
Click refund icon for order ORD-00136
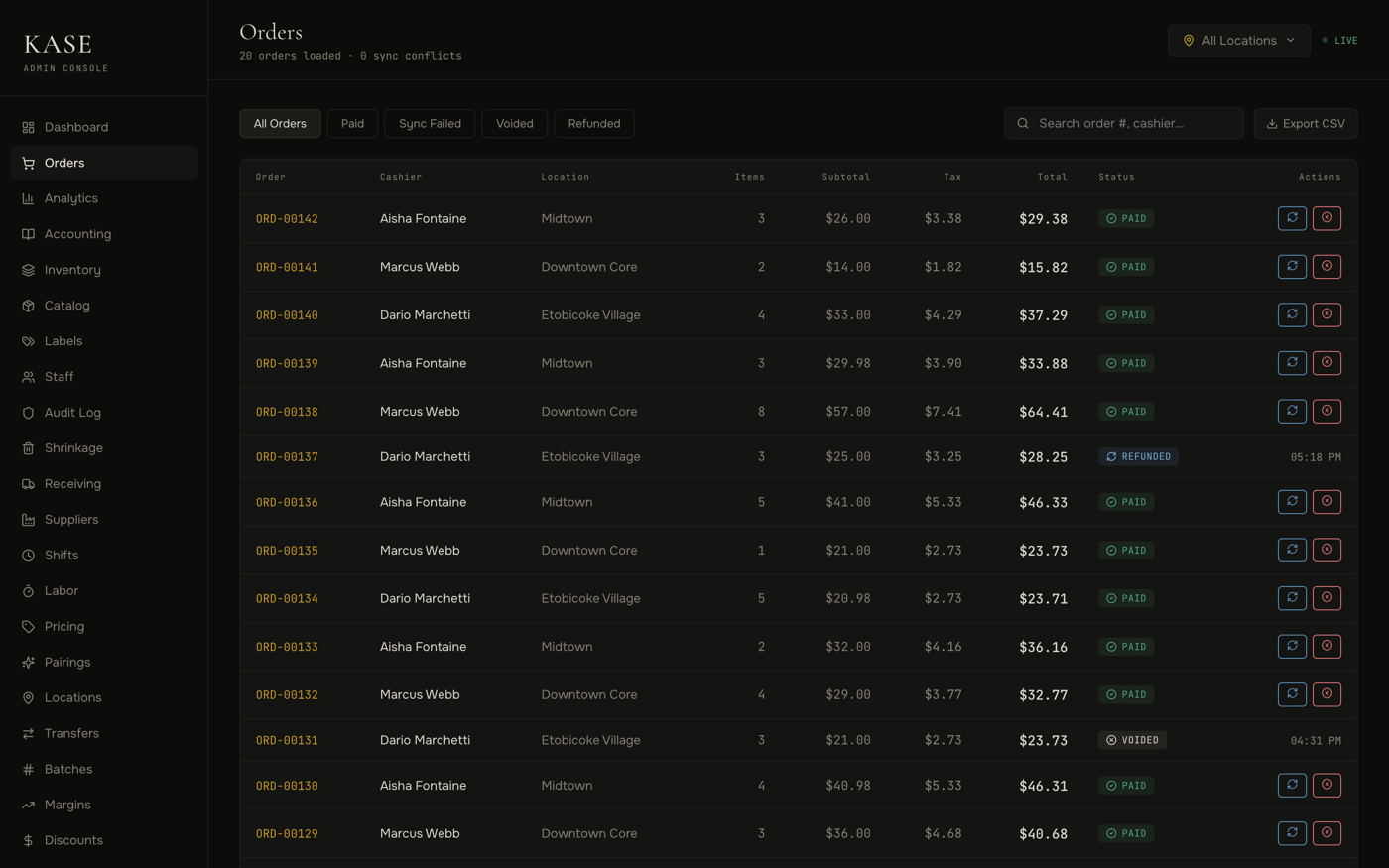1292,502
